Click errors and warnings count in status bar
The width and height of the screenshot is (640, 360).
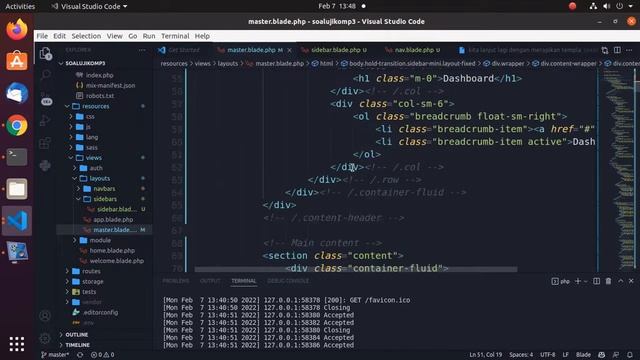[x=102, y=355]
